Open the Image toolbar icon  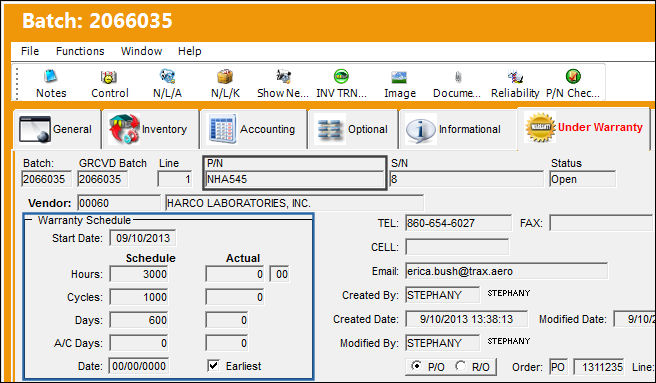click(400, 77)
